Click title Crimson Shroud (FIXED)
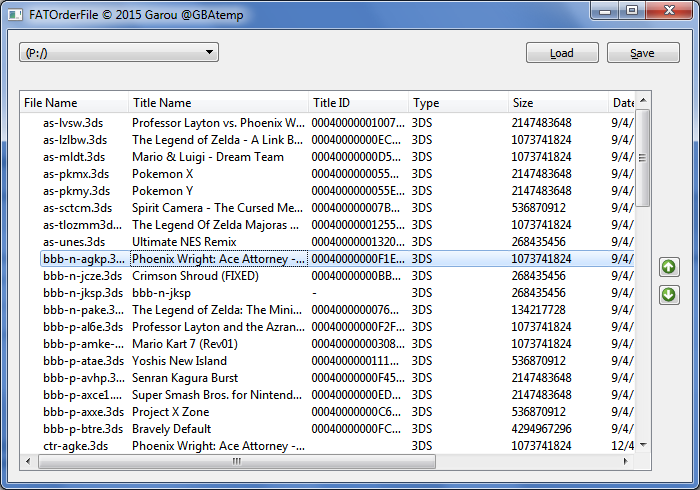 click(195, 276)
